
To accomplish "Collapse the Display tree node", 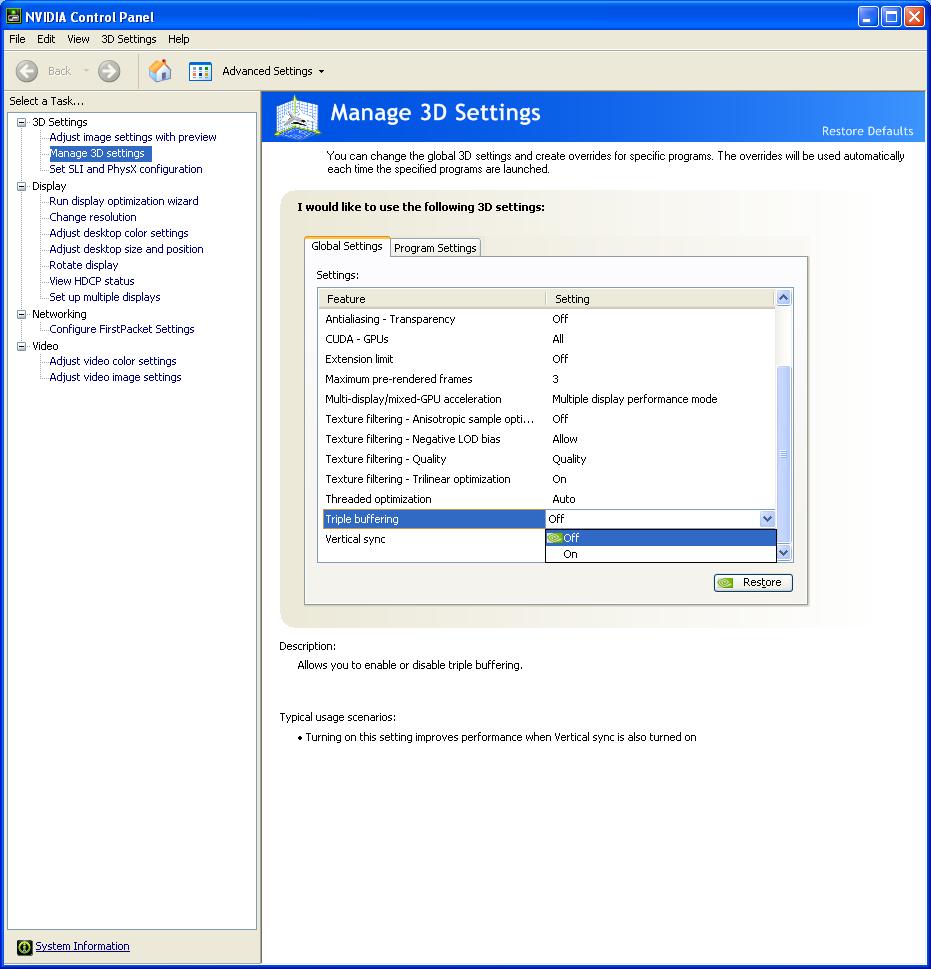I will [22, 186].
